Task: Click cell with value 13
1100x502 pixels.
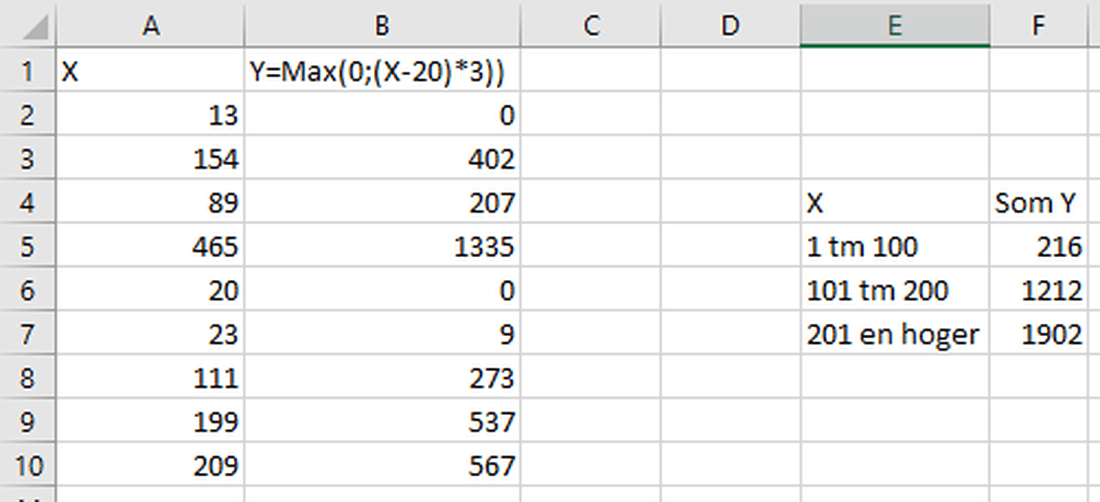Action: pyautogui.click(x=150, y=114)
